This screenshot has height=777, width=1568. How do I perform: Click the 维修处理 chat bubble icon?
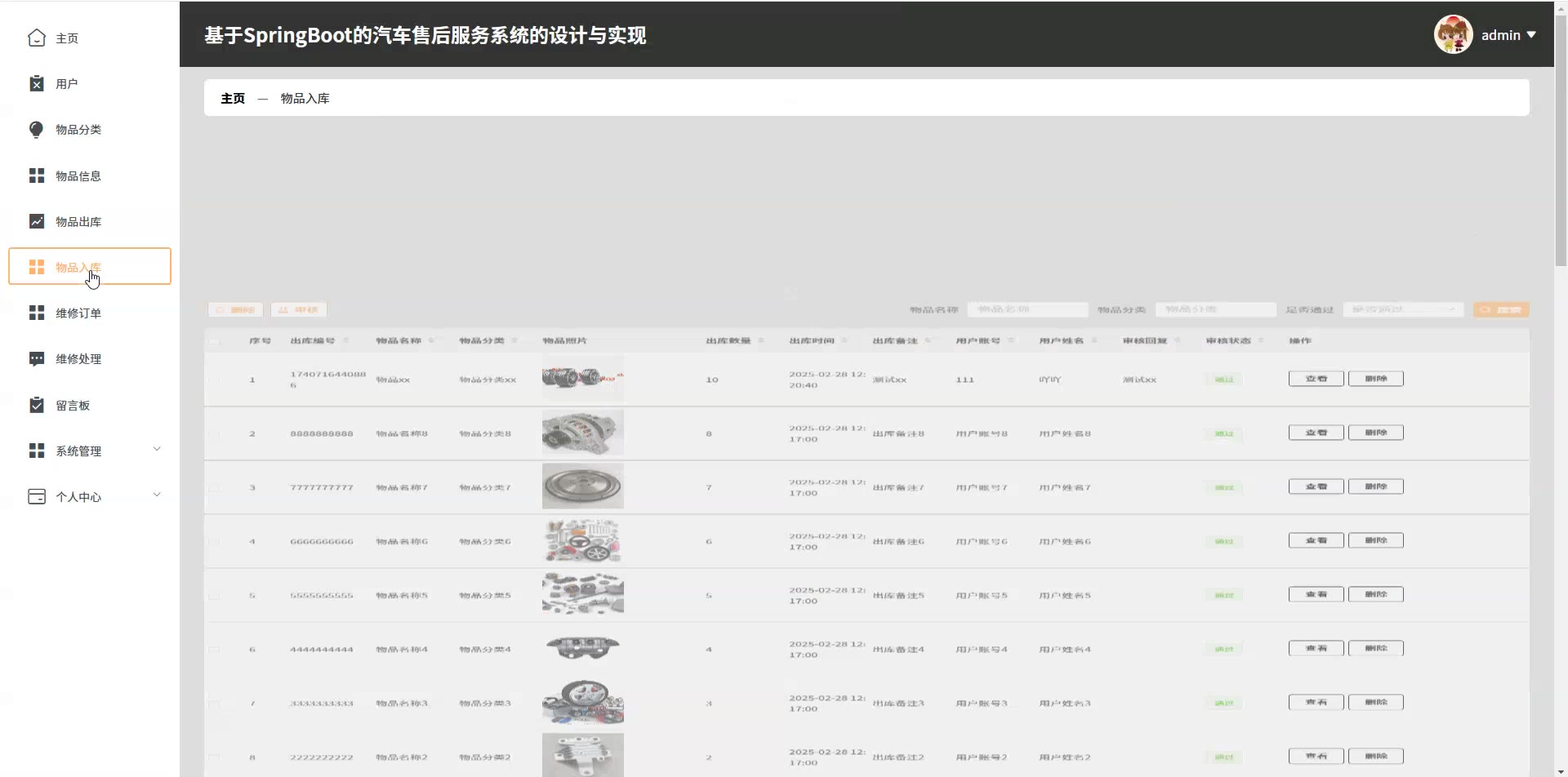coord(37,359)
